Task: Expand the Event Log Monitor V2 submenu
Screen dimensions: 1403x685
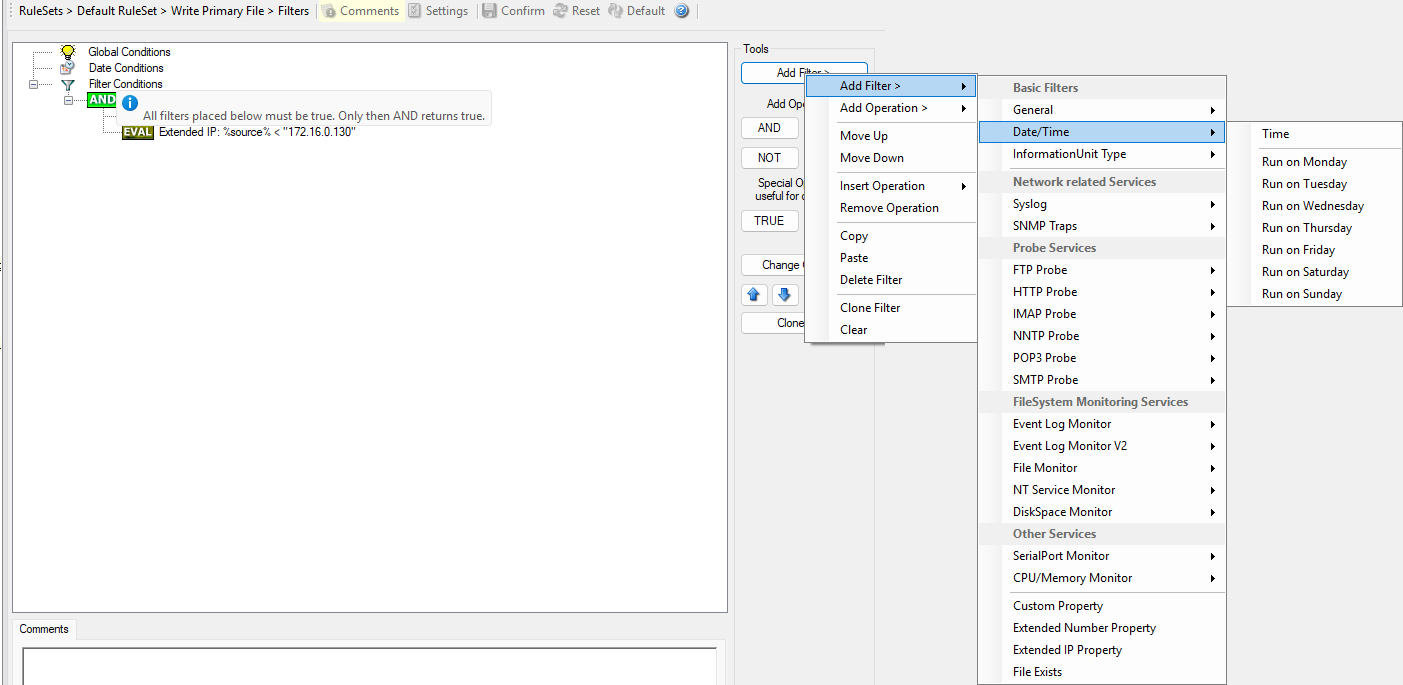Action: (1101, 446)
